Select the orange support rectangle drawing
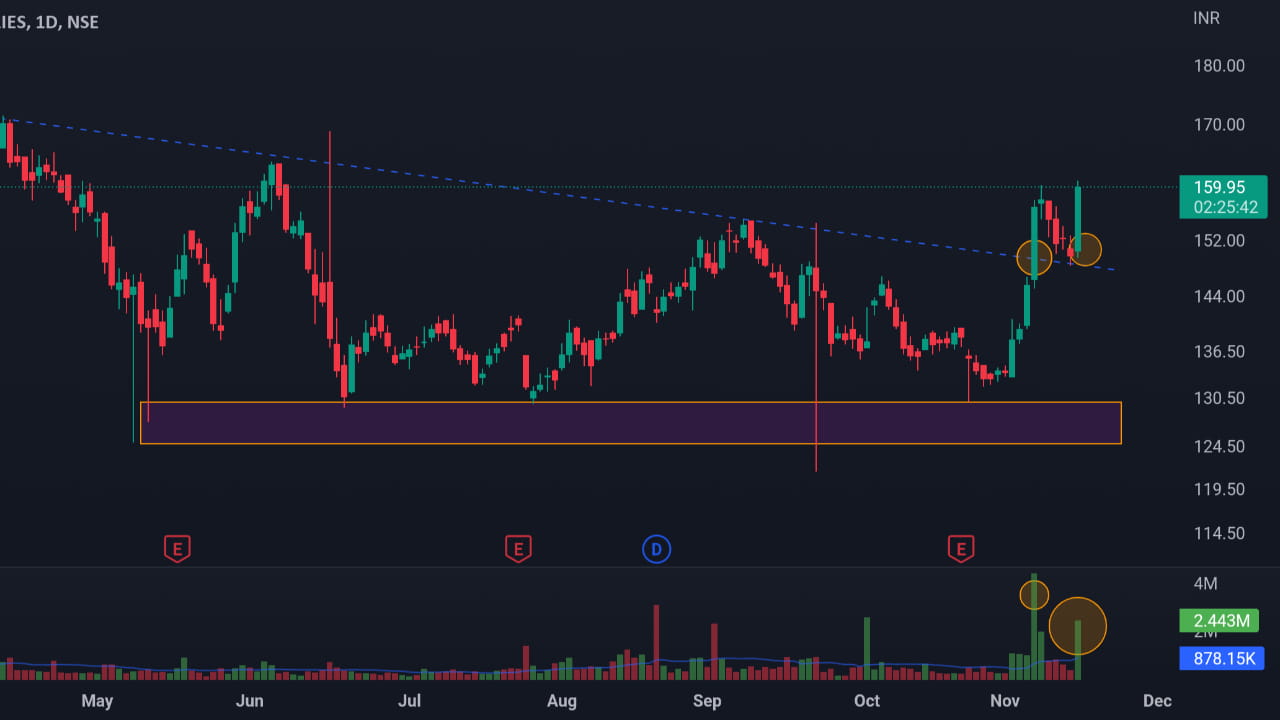This screenshot has height=720, width=1280. click(632, 422)
